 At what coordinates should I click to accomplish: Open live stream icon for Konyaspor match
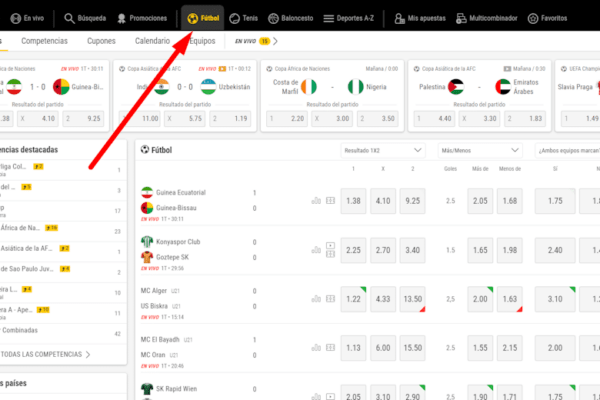(331, 245)
